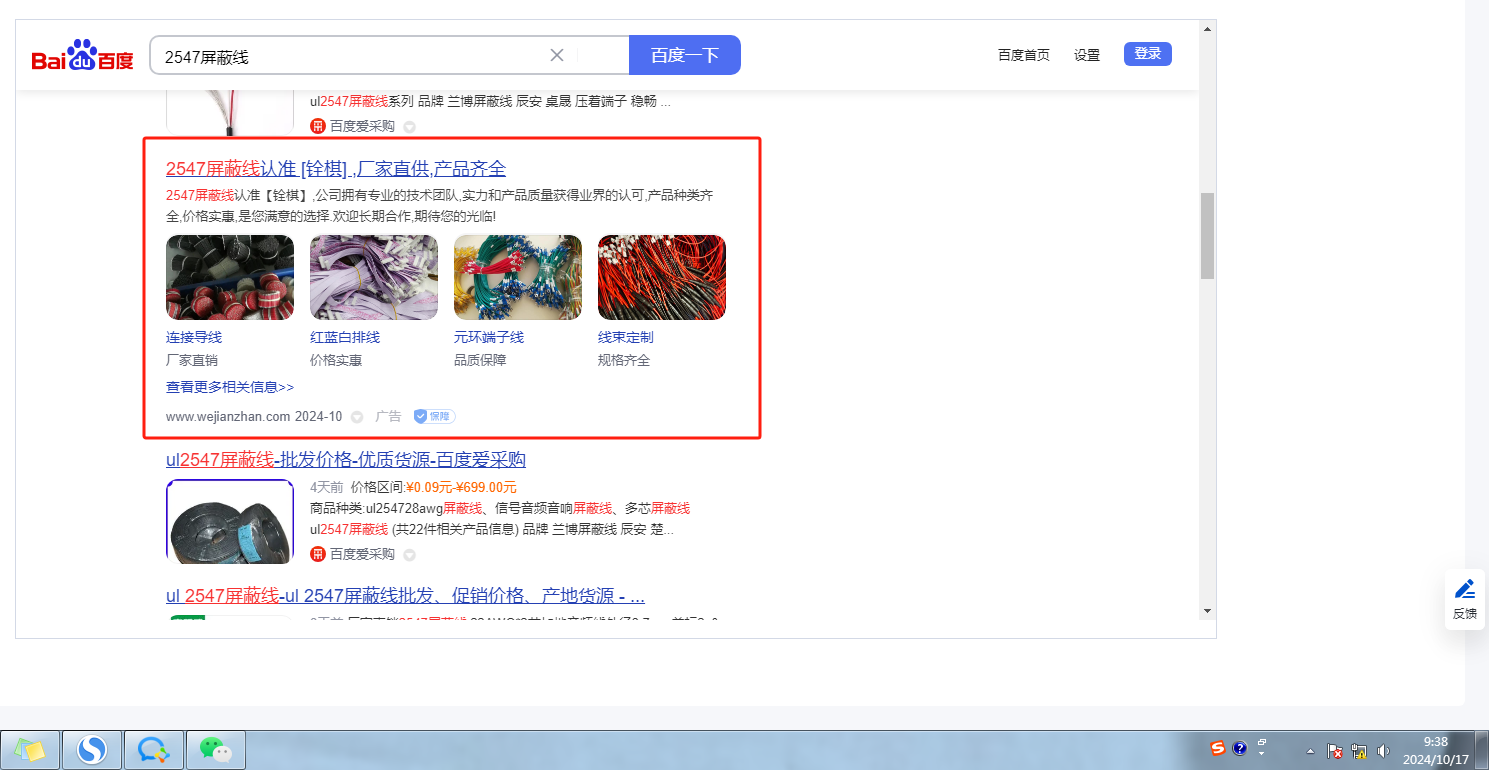The height and width of the screenshot is (770, 1489).
Task: Click the 广告 ad label
Action: pyautogui.click(x=388, y=416)
